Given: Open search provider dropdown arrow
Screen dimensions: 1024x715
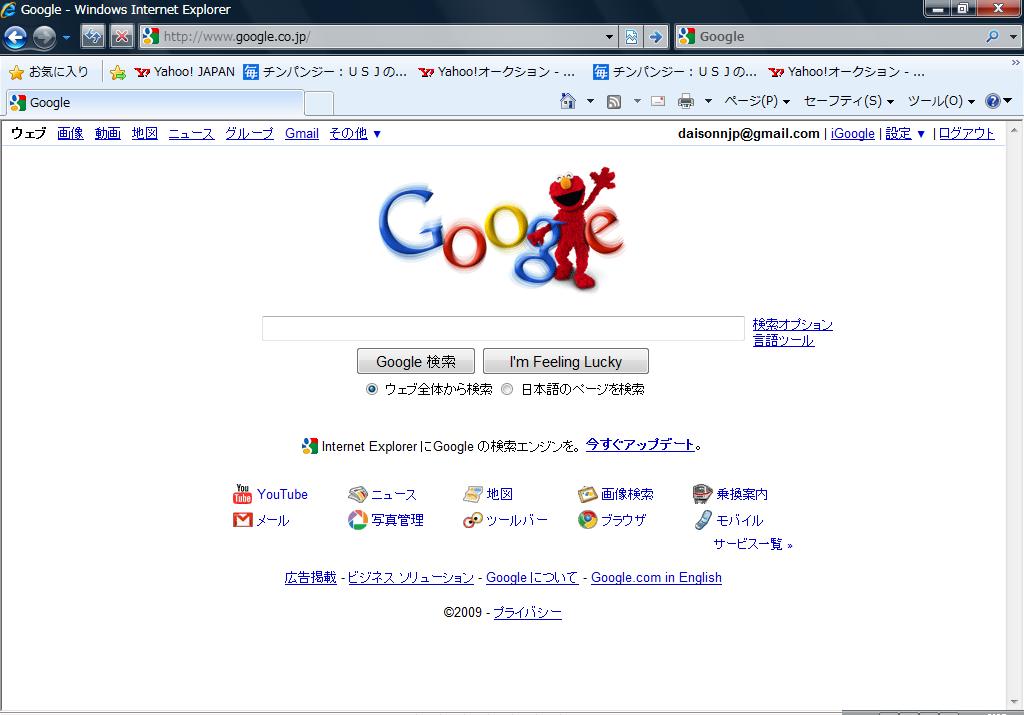Looking at the screenshot, I should (1013, 37).
